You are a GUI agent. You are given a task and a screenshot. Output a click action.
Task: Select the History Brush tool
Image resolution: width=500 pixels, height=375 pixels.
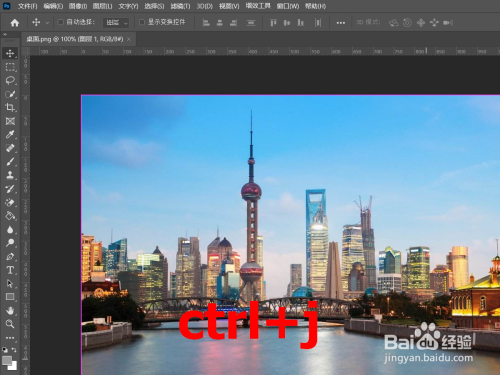pyautogui.click(x=10, y=189)
